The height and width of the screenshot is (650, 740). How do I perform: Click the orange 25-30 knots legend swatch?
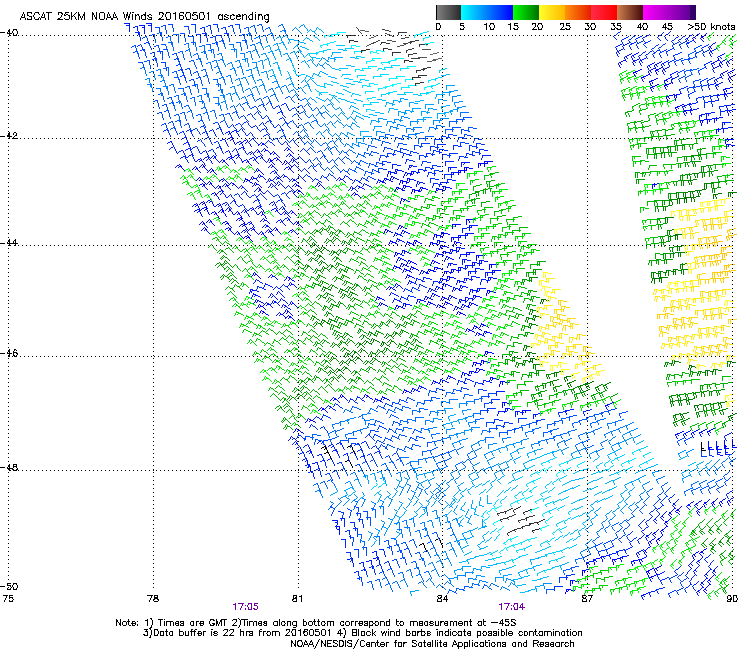tap(578, 12)
